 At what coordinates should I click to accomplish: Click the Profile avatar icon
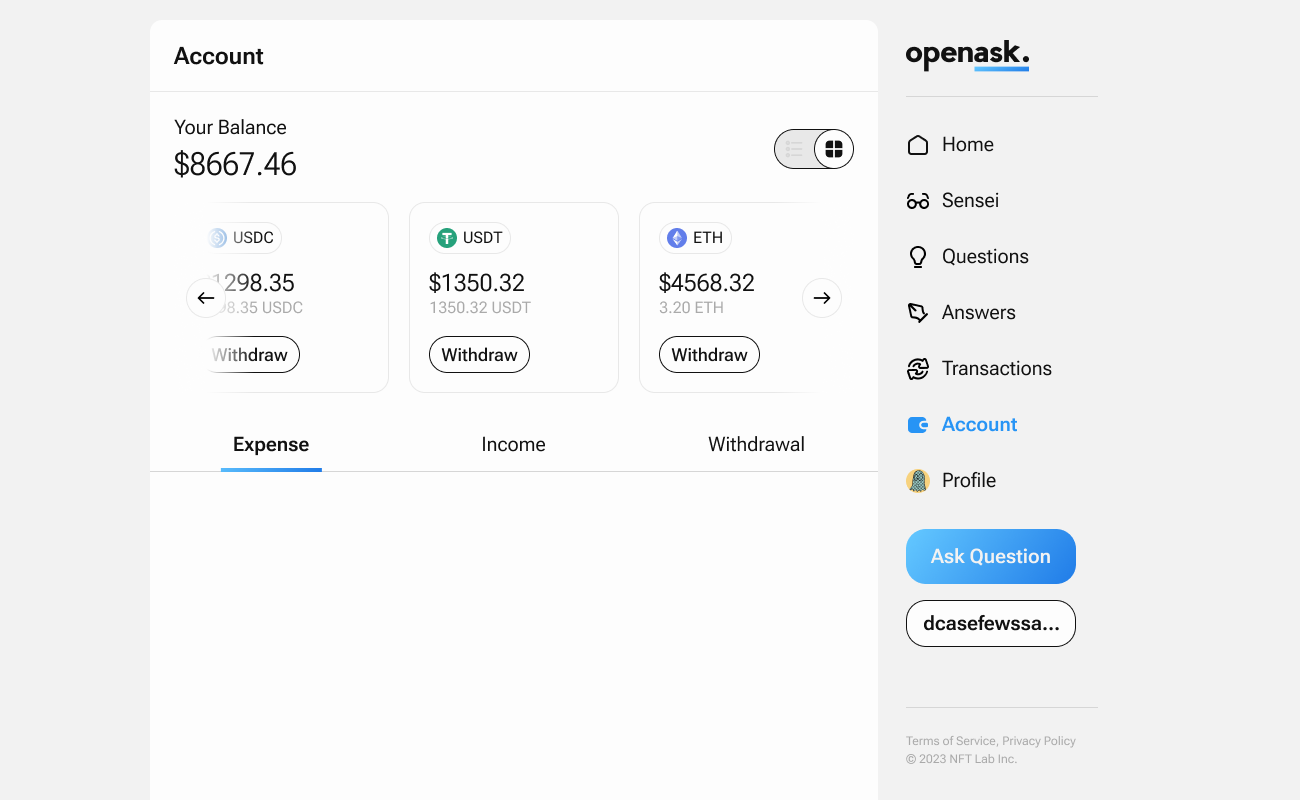coord(917,480)
